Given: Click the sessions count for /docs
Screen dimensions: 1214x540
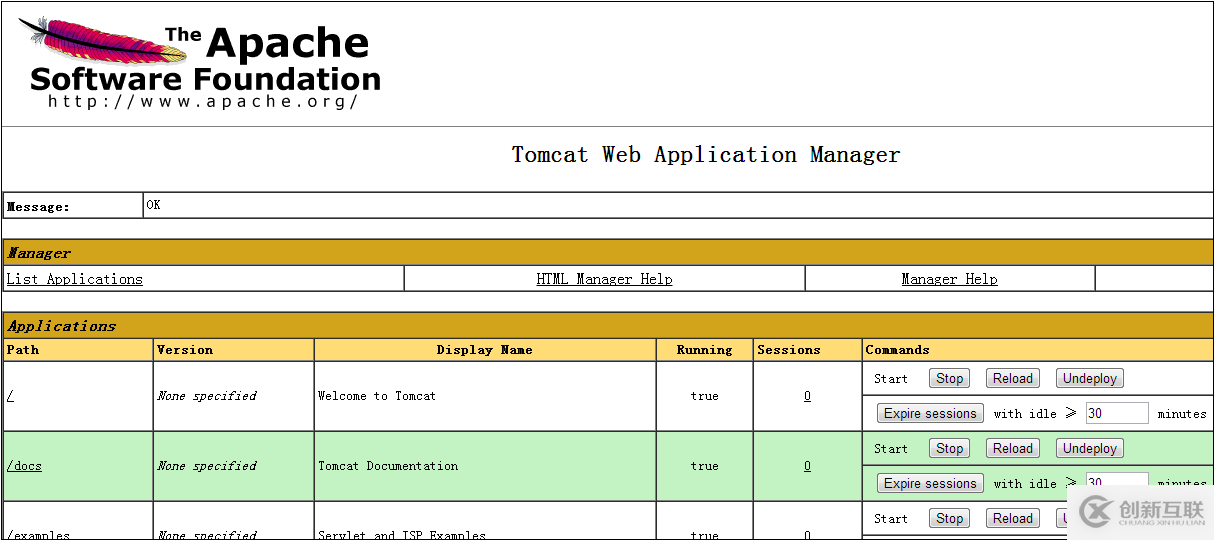Looking at the screenshot, I should (807, 466).
